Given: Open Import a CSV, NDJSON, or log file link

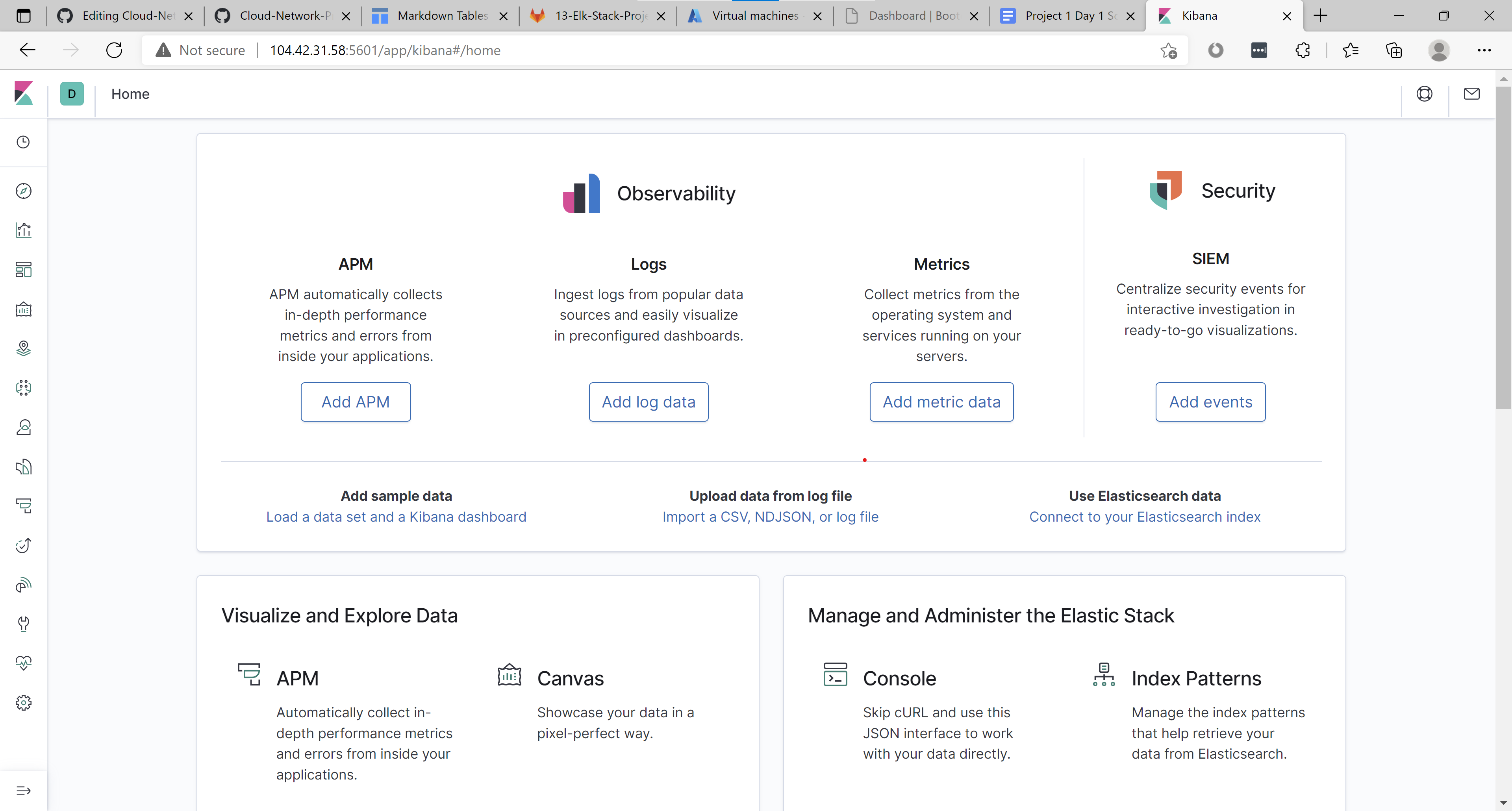Looking at the screenshot, I should click(771, 517).
